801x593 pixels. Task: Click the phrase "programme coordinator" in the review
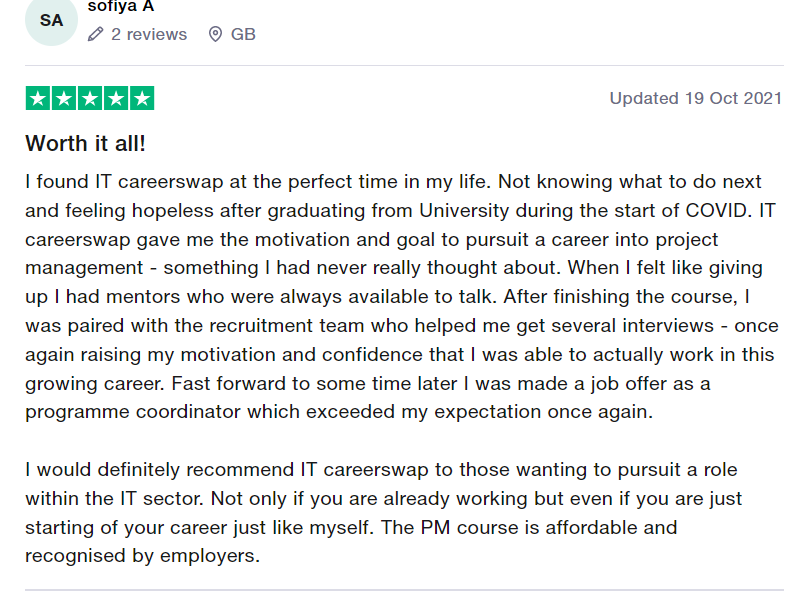click(x=133, y=412)
